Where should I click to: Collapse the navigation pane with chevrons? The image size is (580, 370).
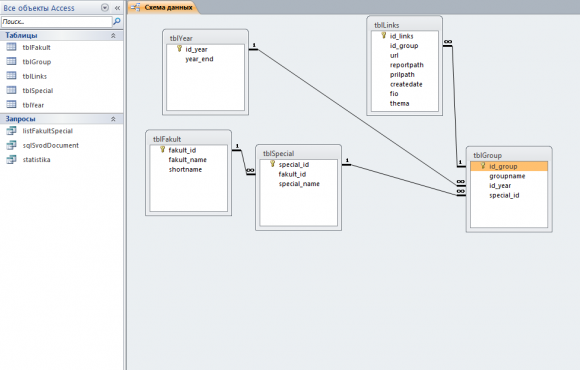[x=117, y=8]
